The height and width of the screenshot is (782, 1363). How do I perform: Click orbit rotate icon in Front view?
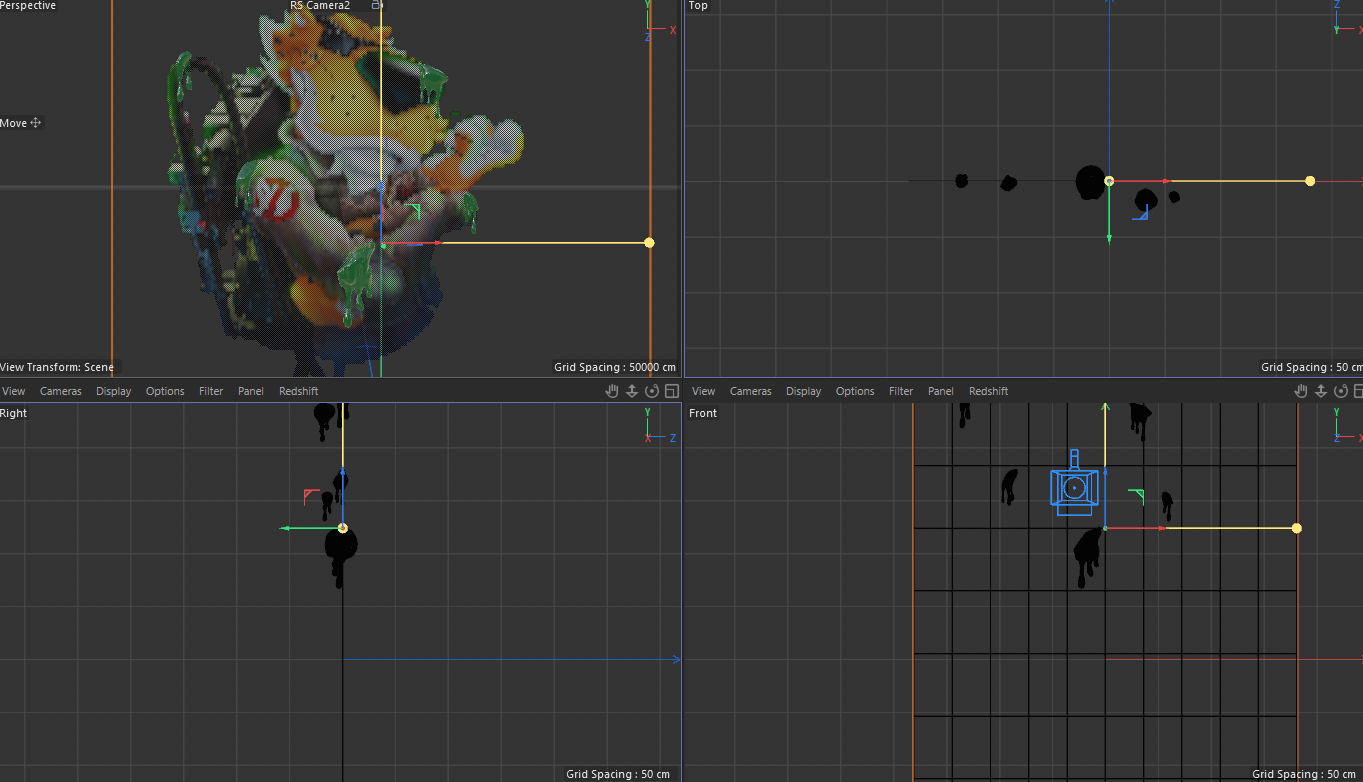[x=1342, y=391]
